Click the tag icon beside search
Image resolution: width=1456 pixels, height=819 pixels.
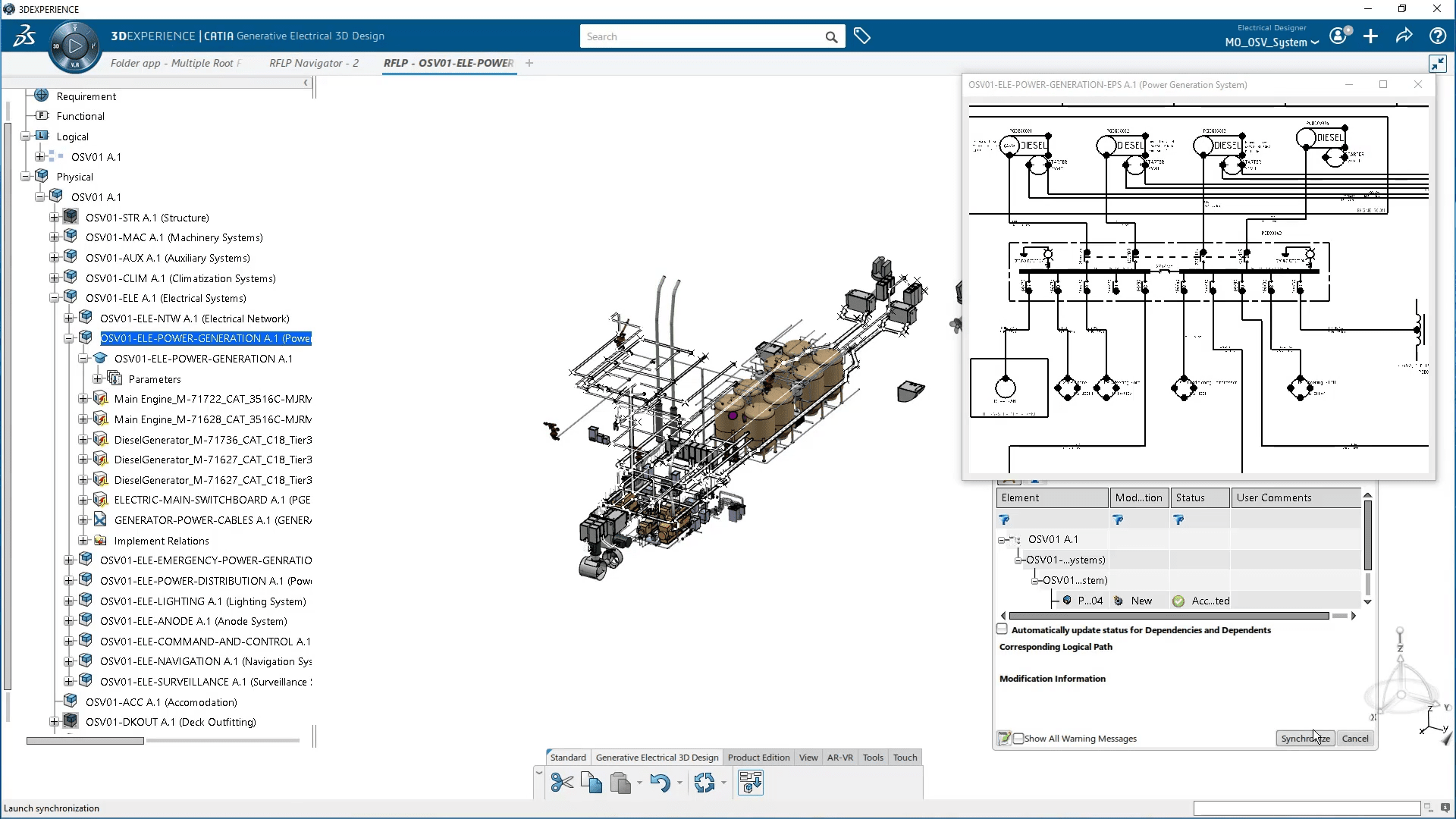(862, 36)
